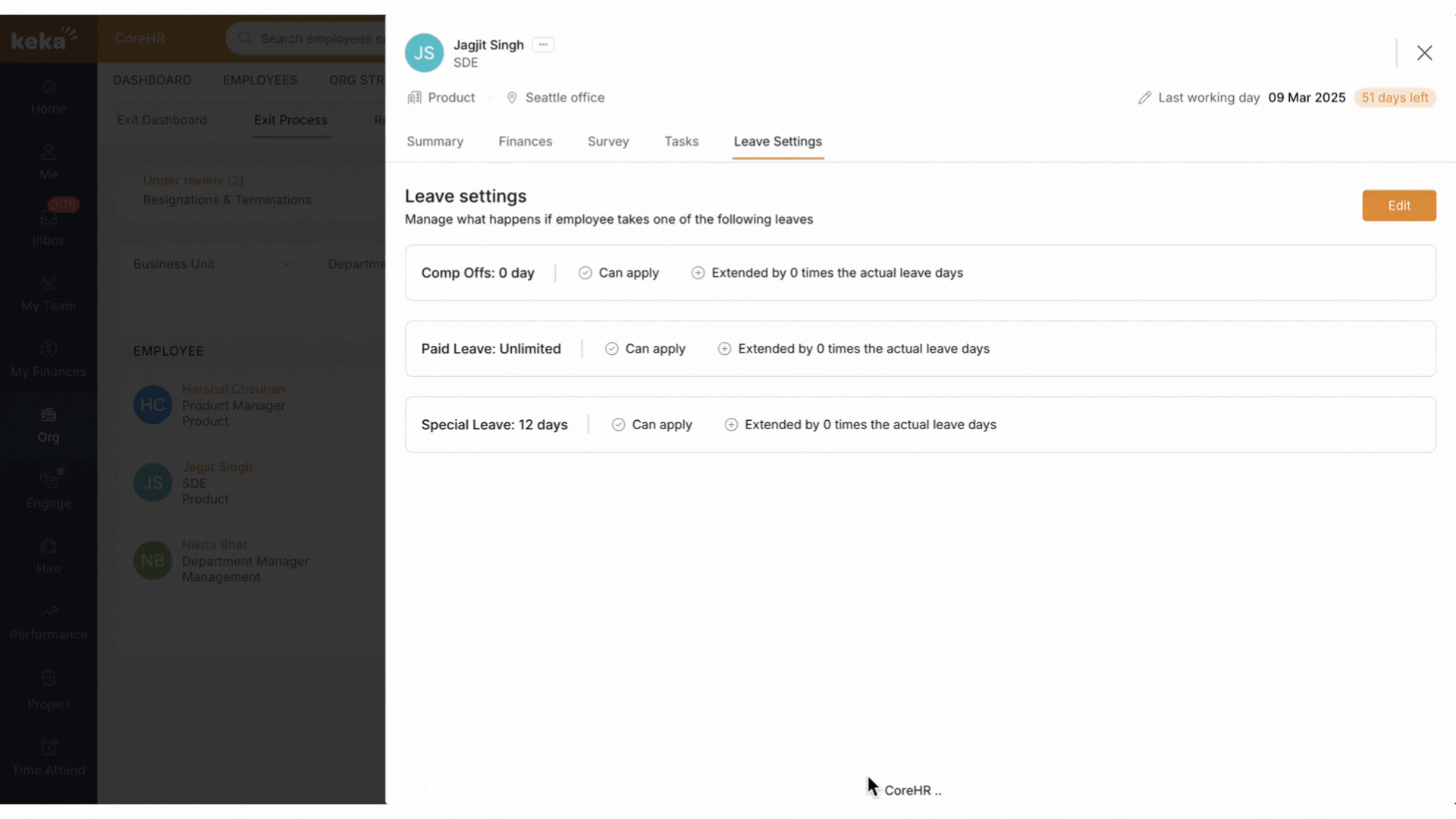Click plus icon in Comp Offs extension row

click(x=698, y=273)
